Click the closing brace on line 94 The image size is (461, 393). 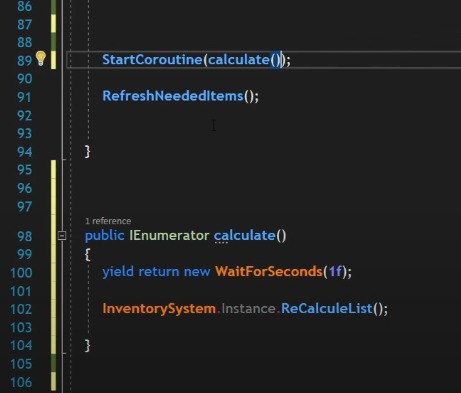click(x=87, y=152)
